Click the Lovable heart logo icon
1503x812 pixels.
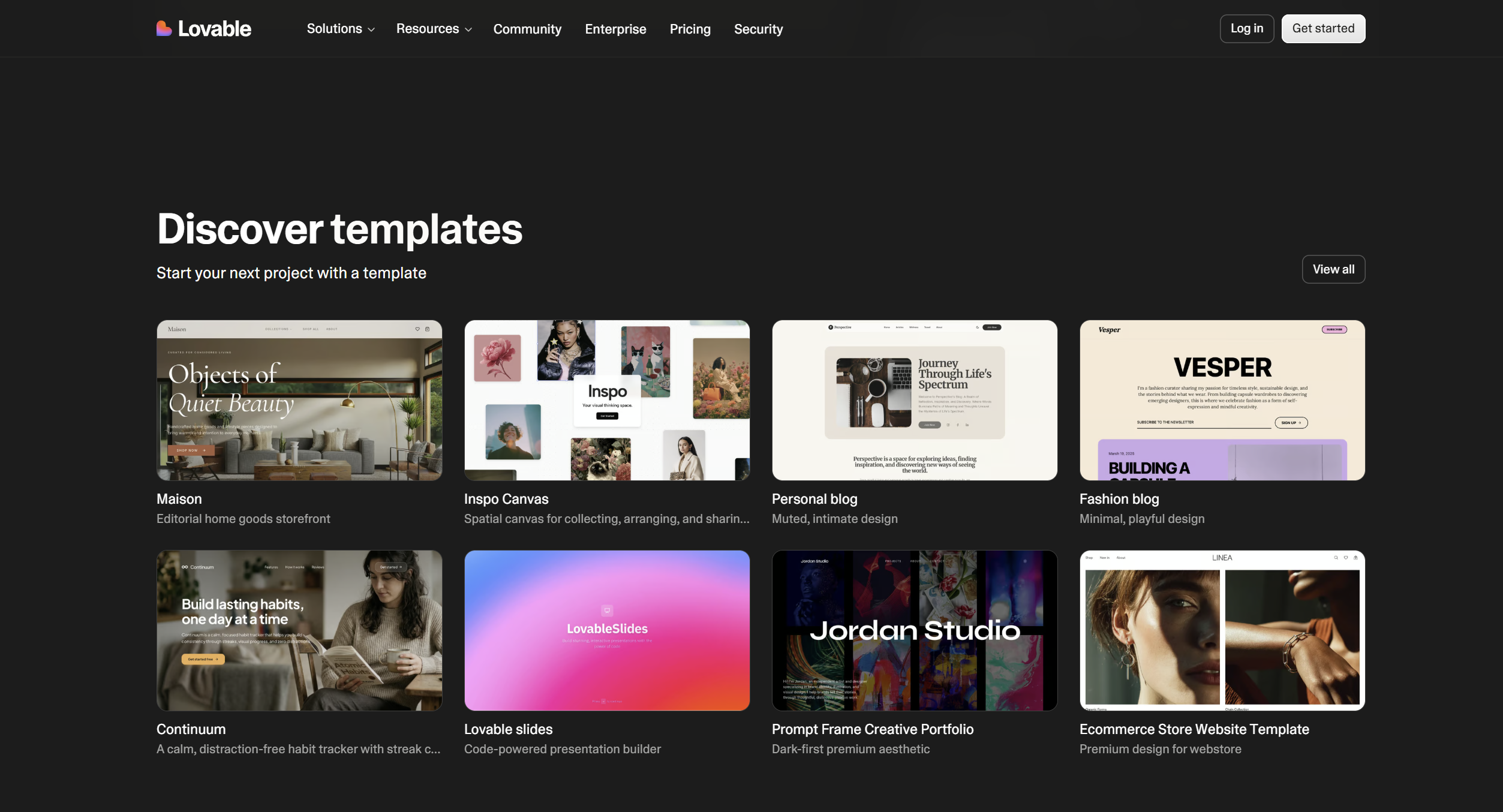[164, 28]
